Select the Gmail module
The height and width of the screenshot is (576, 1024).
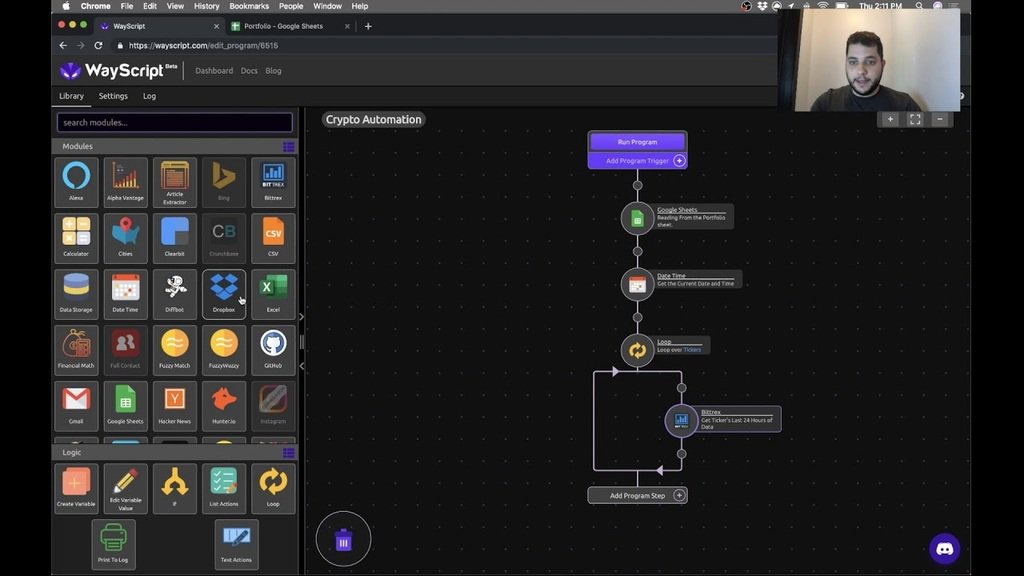(x=76, y=406)
